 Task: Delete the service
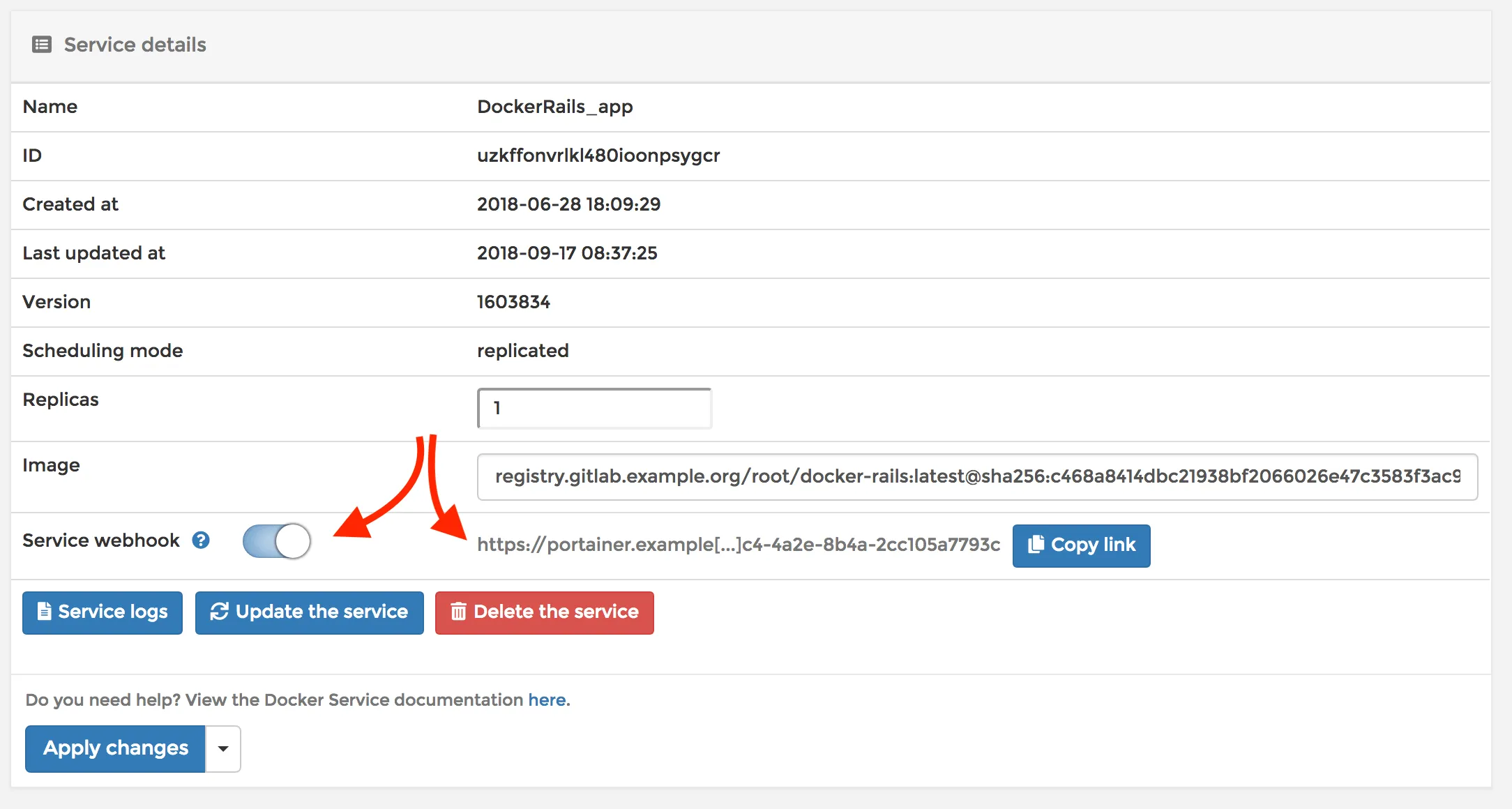544,612
